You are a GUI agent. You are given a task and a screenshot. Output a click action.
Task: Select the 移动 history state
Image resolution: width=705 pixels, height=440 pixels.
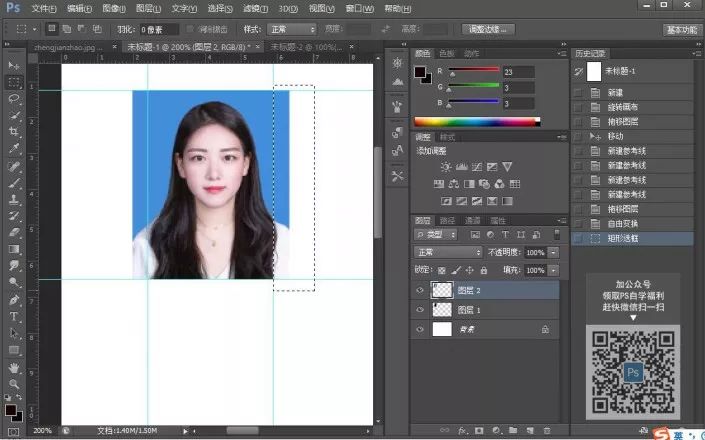632,136
